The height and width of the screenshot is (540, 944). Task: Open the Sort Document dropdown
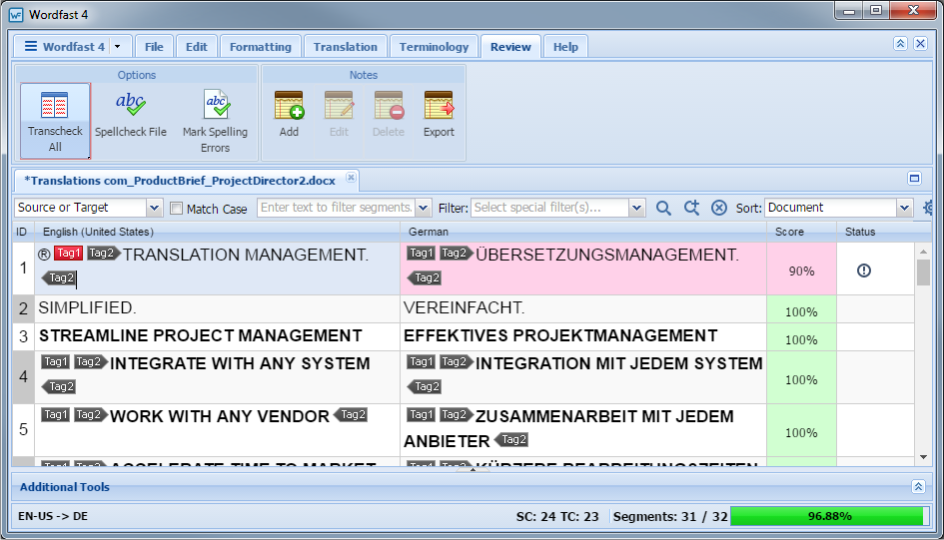click(904, 208)
